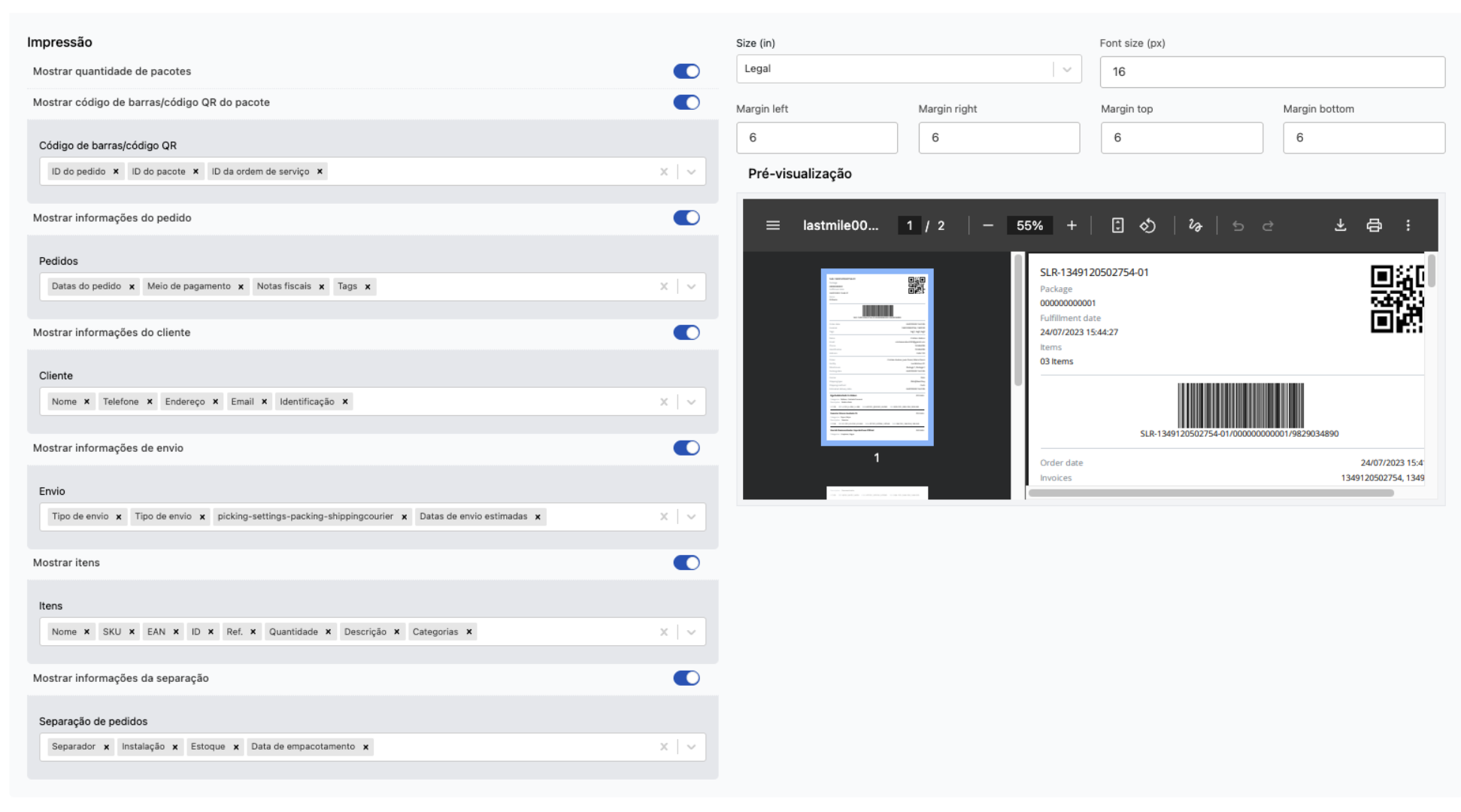Disable Mostrar quantidade de pacotes
The height and width of the screenshot is (812, 1461).
click(686, 71)
